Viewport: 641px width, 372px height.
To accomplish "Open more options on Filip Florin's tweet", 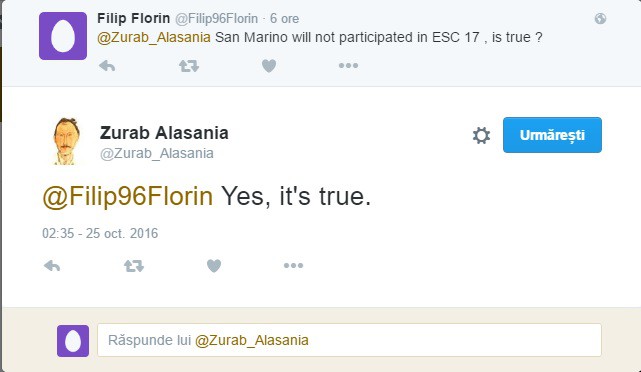I will point(348,65).
